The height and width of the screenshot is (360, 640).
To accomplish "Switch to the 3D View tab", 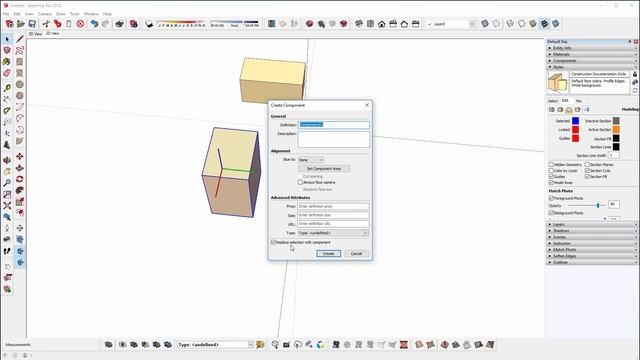I will coord(35,34).
